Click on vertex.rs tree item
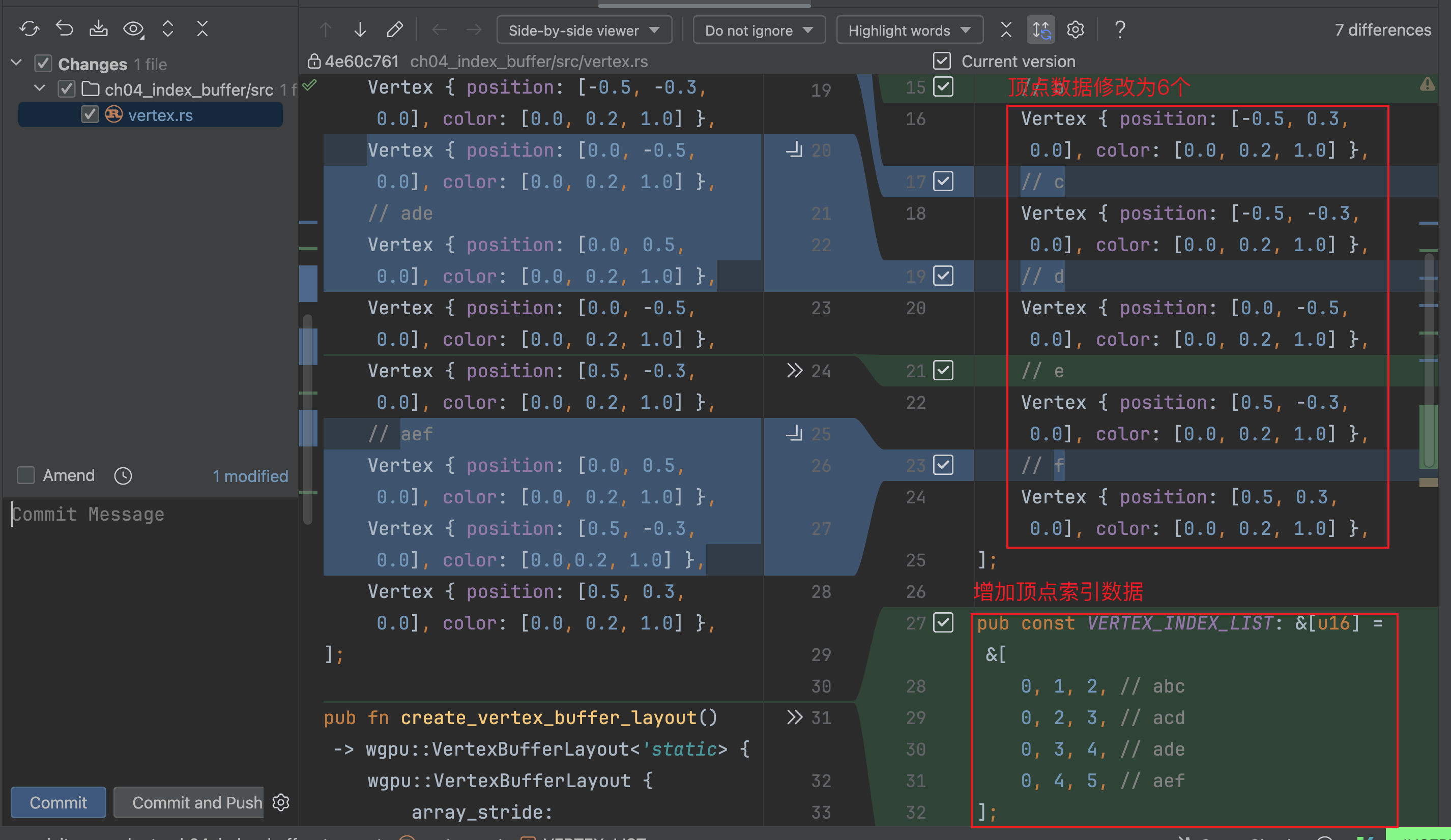This screenshot has width=1451, height=840. [x=159, y=113]
